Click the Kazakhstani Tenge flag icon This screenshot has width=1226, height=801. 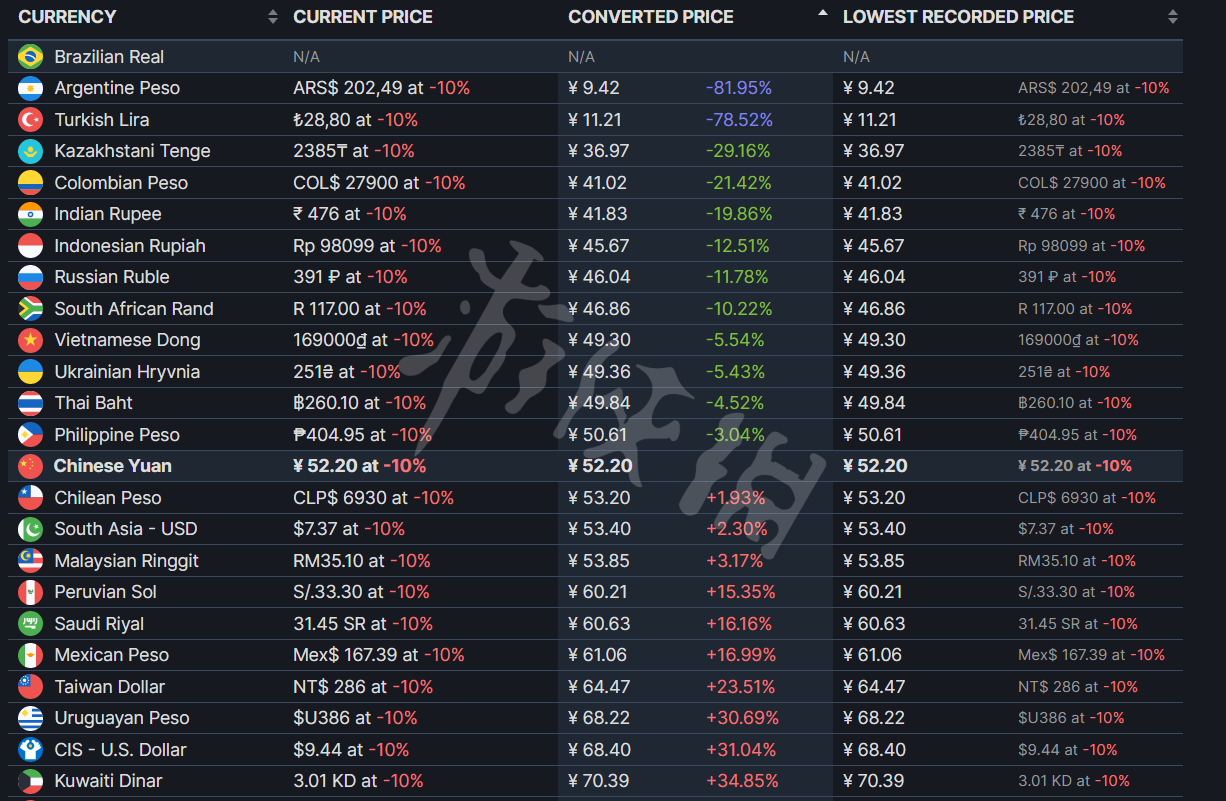(x=30, y=151)
